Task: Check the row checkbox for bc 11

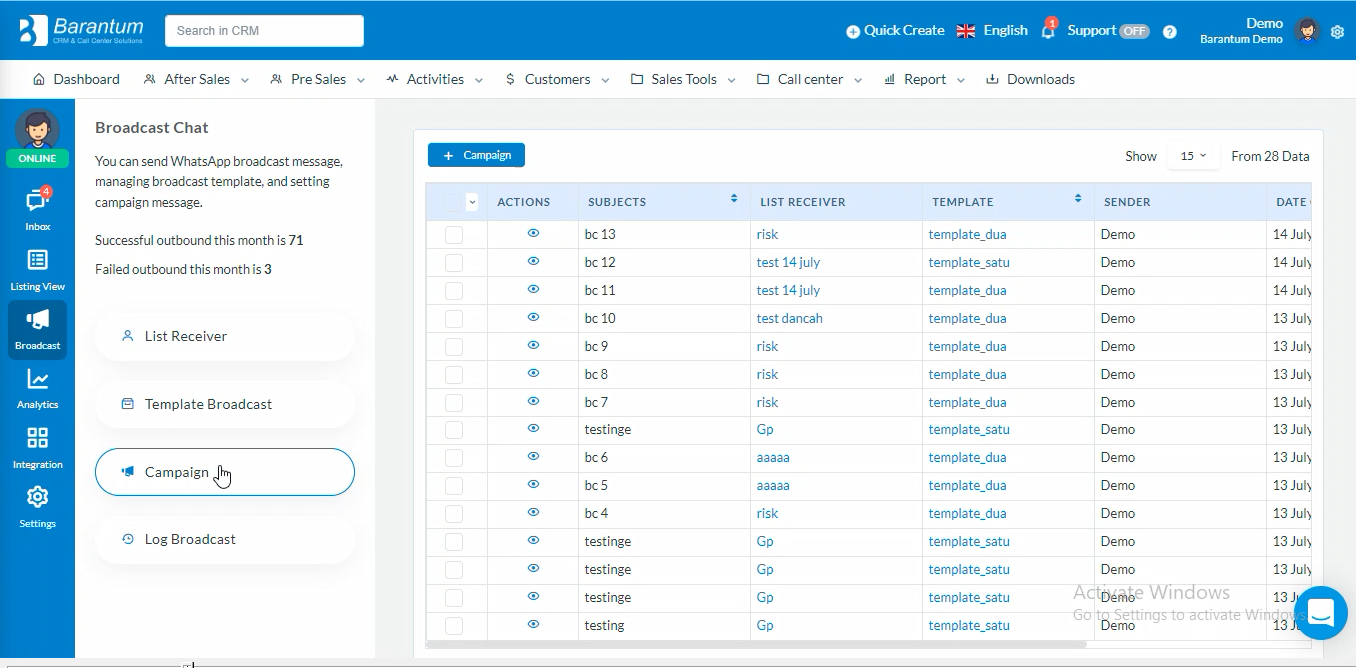Action: coord(454,290)
